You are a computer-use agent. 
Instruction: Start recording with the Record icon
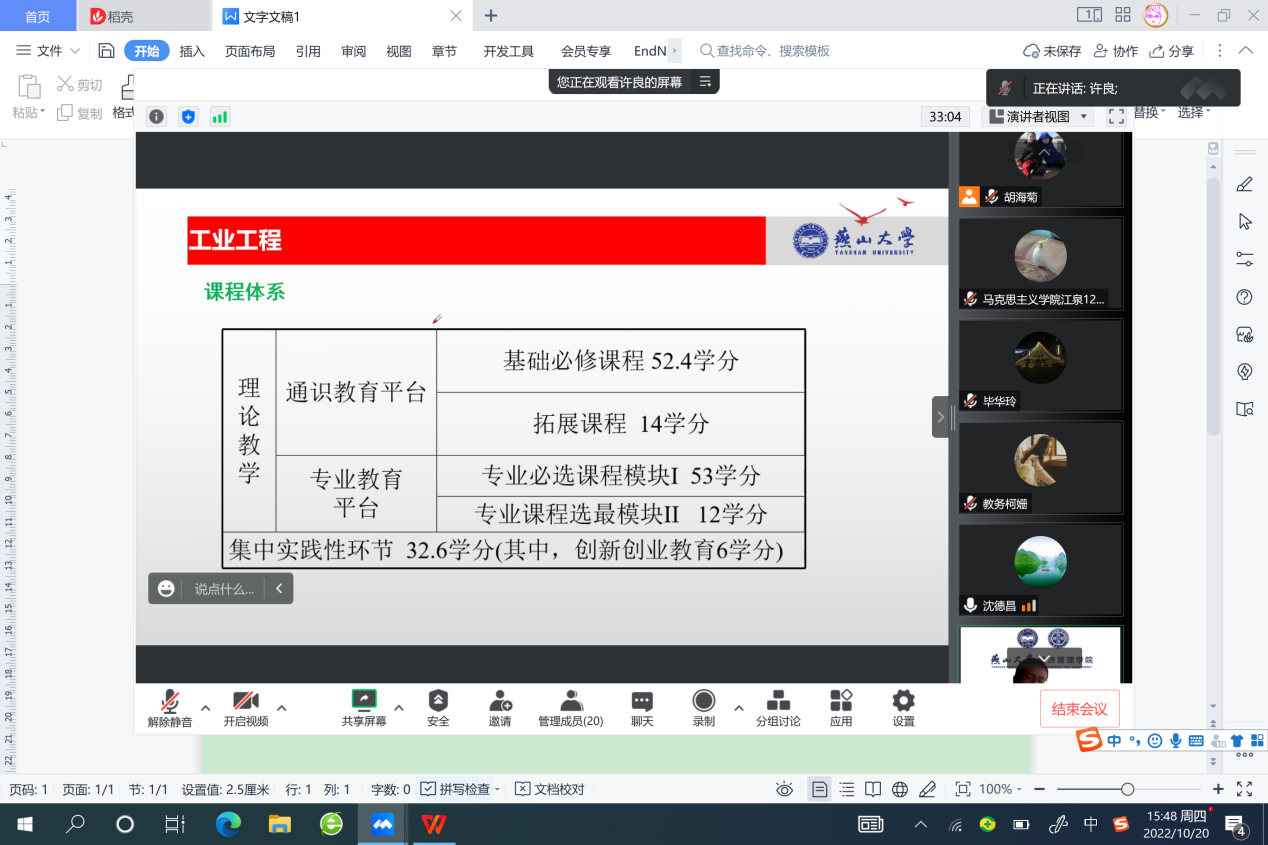tap(704, 701)
